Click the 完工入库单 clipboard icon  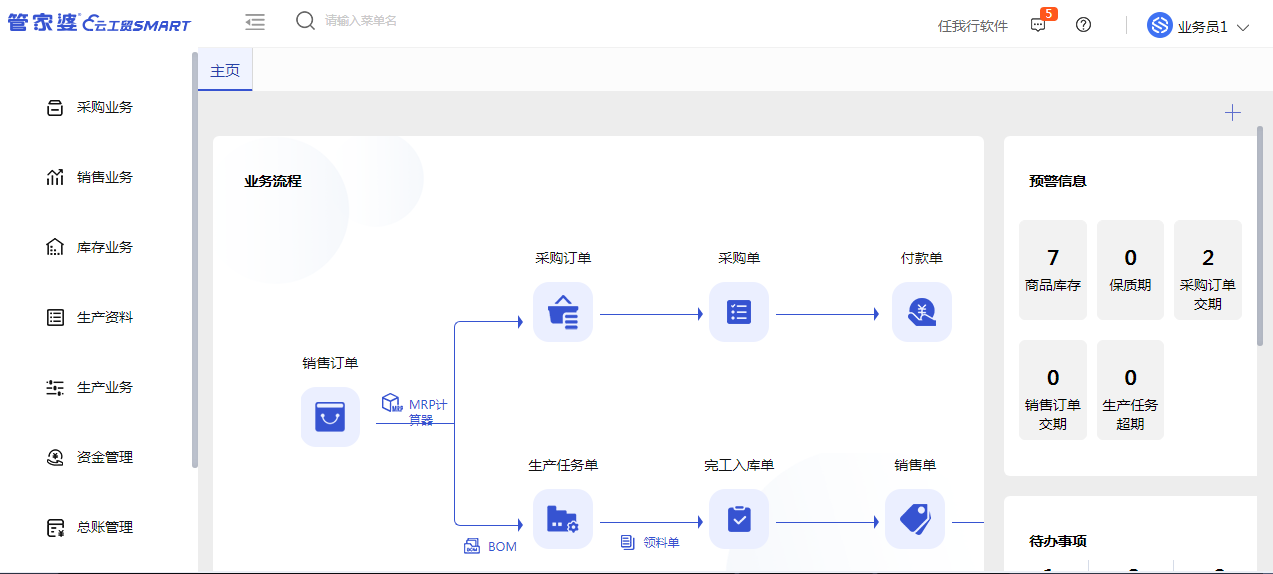(x=739, y=519)
